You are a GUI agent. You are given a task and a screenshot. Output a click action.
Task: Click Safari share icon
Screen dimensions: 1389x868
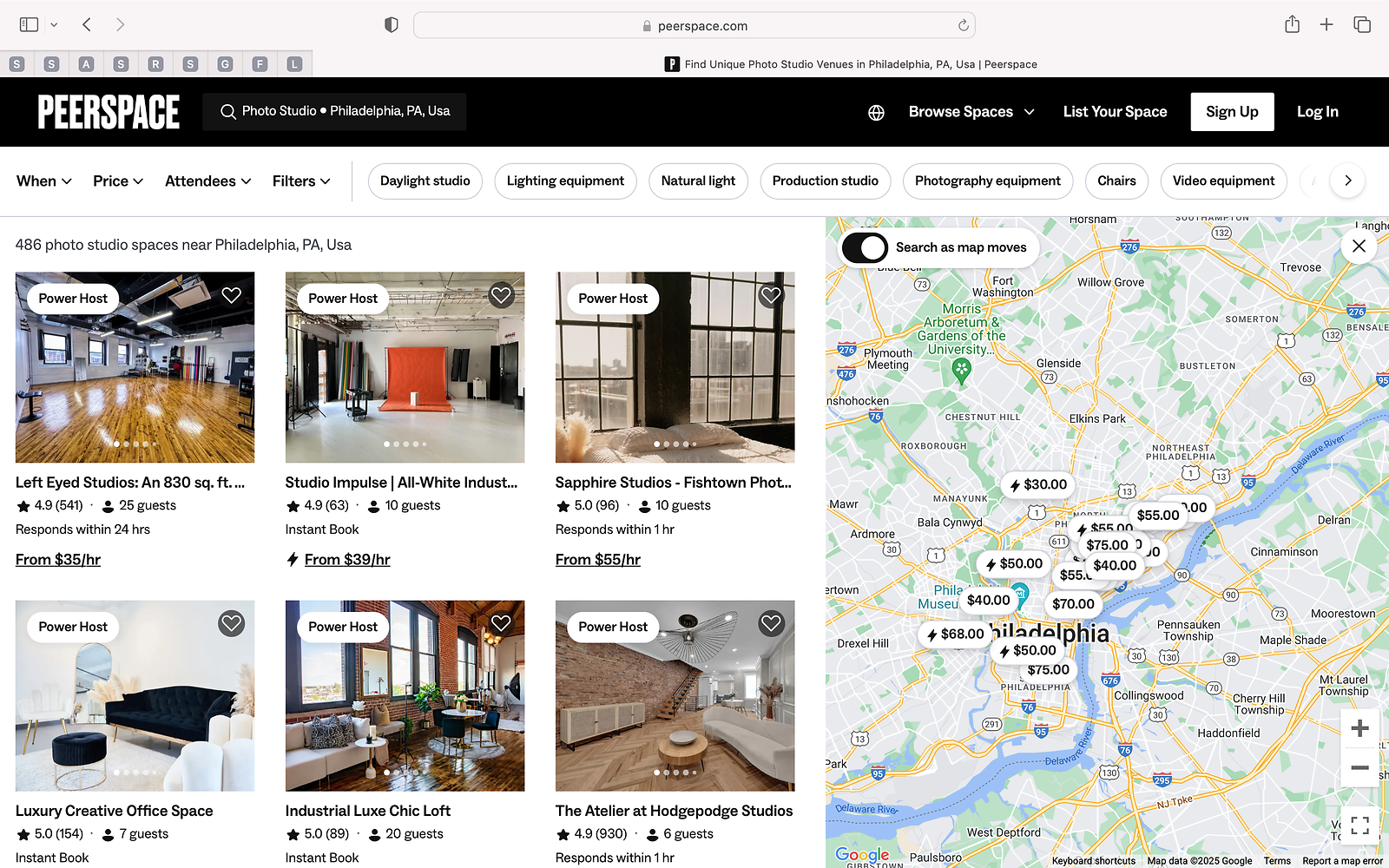tap(1292, 25)
